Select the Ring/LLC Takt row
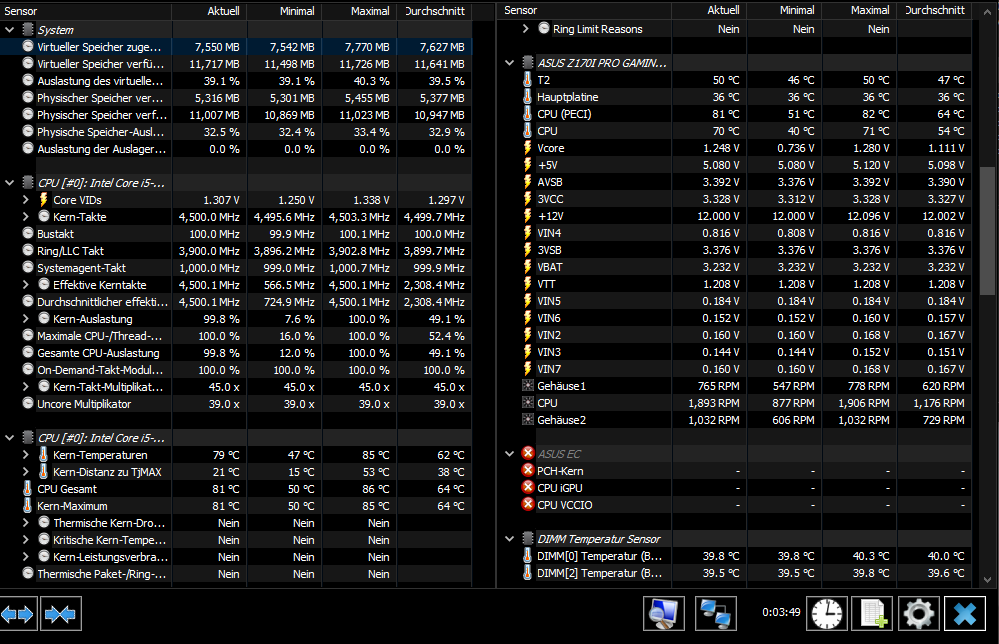Image resolution: width=999 pixels, height=644 pixels. pyautogui.click(x=236, y=250)
